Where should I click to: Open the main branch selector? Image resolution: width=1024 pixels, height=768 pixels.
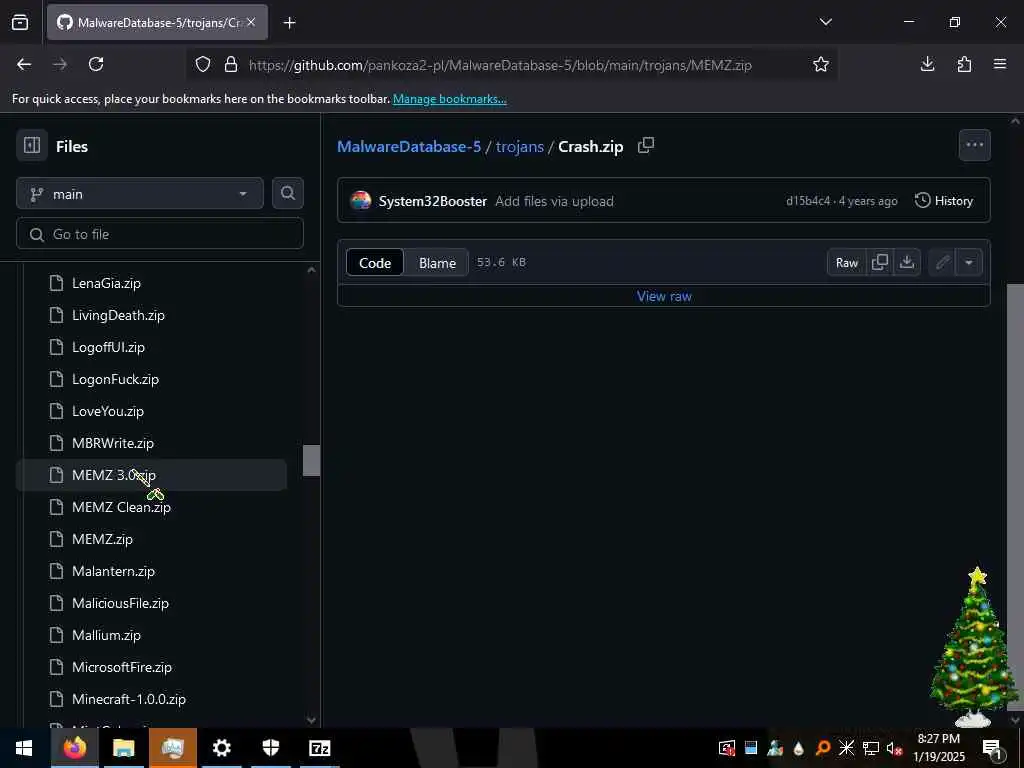click(140, 194)
